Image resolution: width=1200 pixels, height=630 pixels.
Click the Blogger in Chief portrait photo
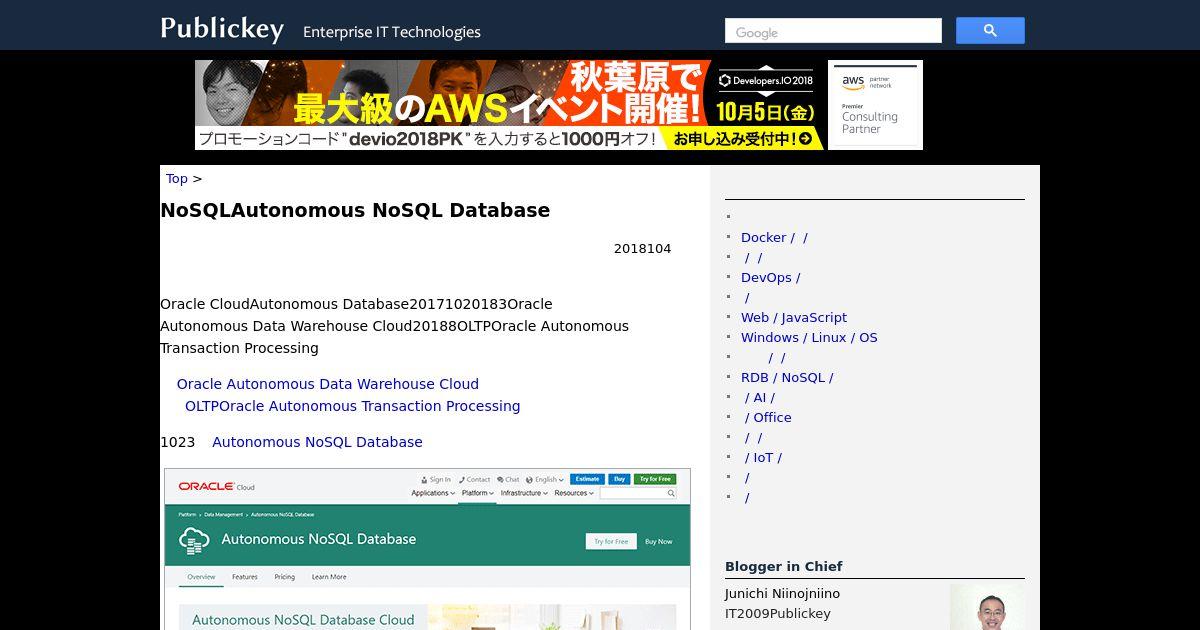click(x=987, y=607)
